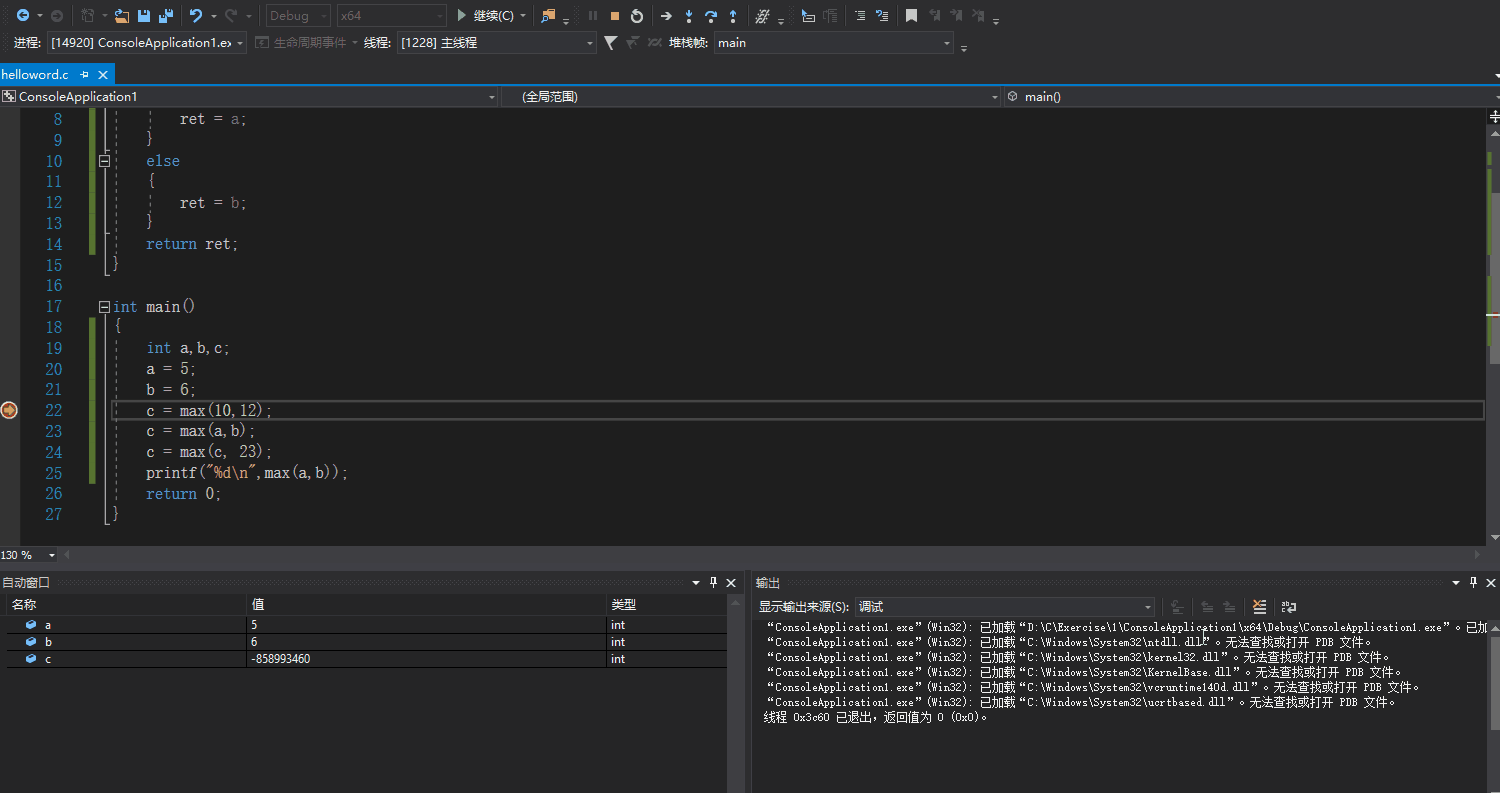Pin the Autos (自动窗口) panel

(714, 583)
